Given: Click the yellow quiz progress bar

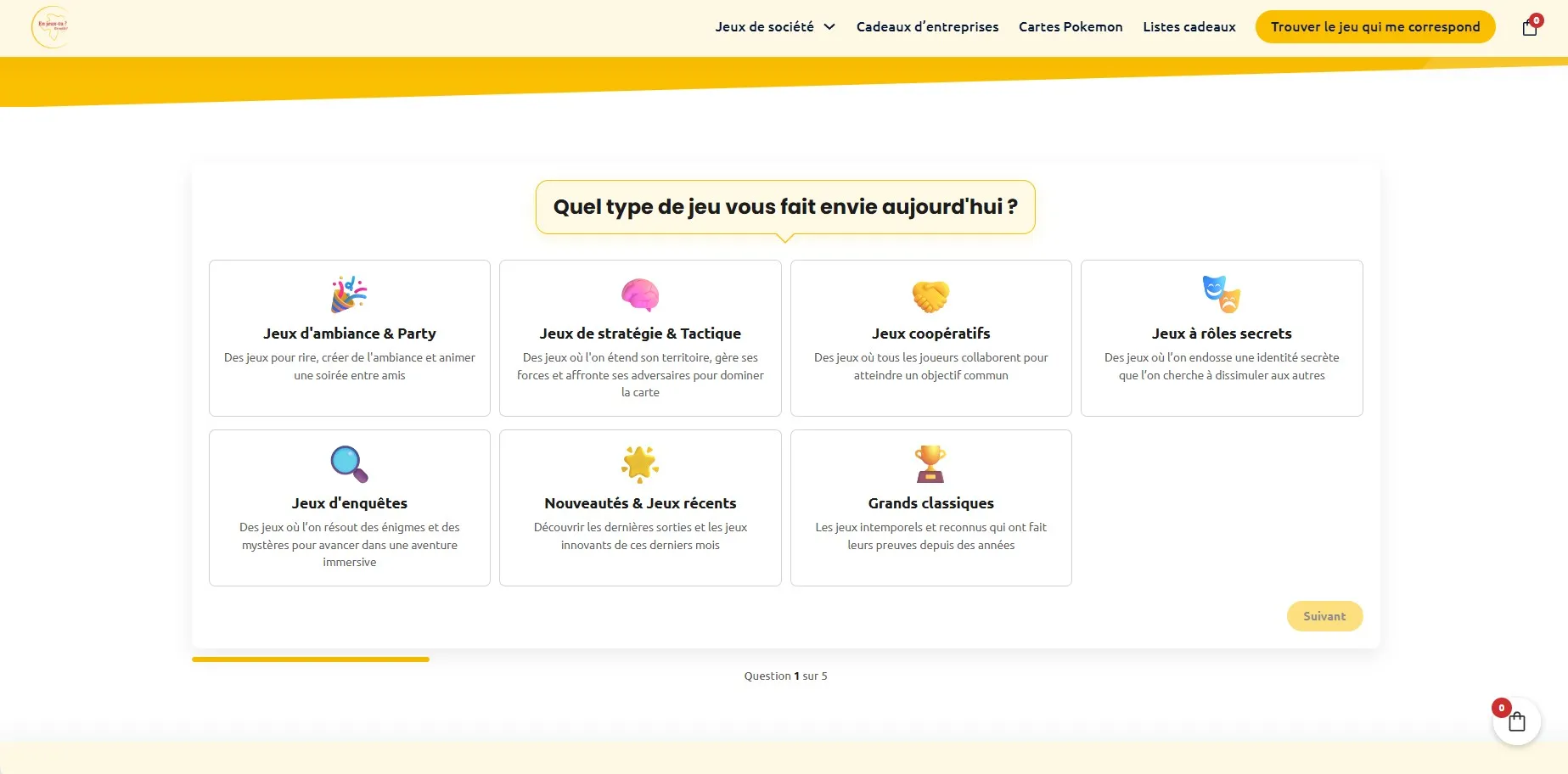Looking at the screenshot, I should (x=311, y=659).
